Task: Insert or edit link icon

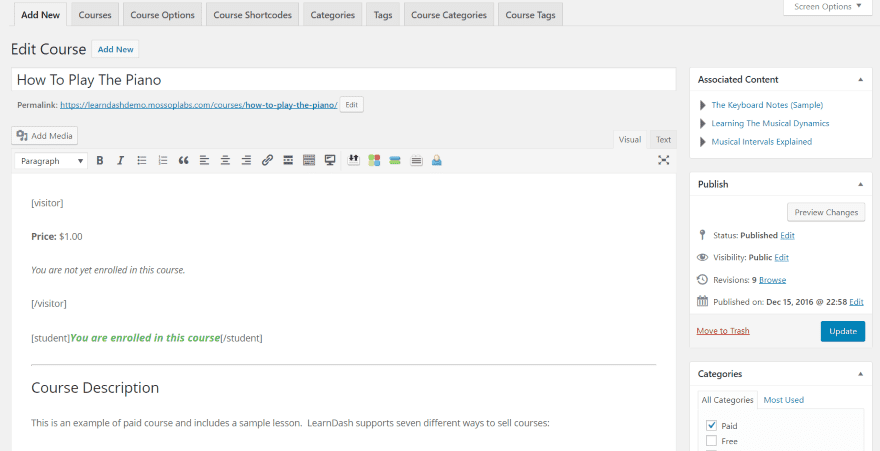Action: click(267, 161)
